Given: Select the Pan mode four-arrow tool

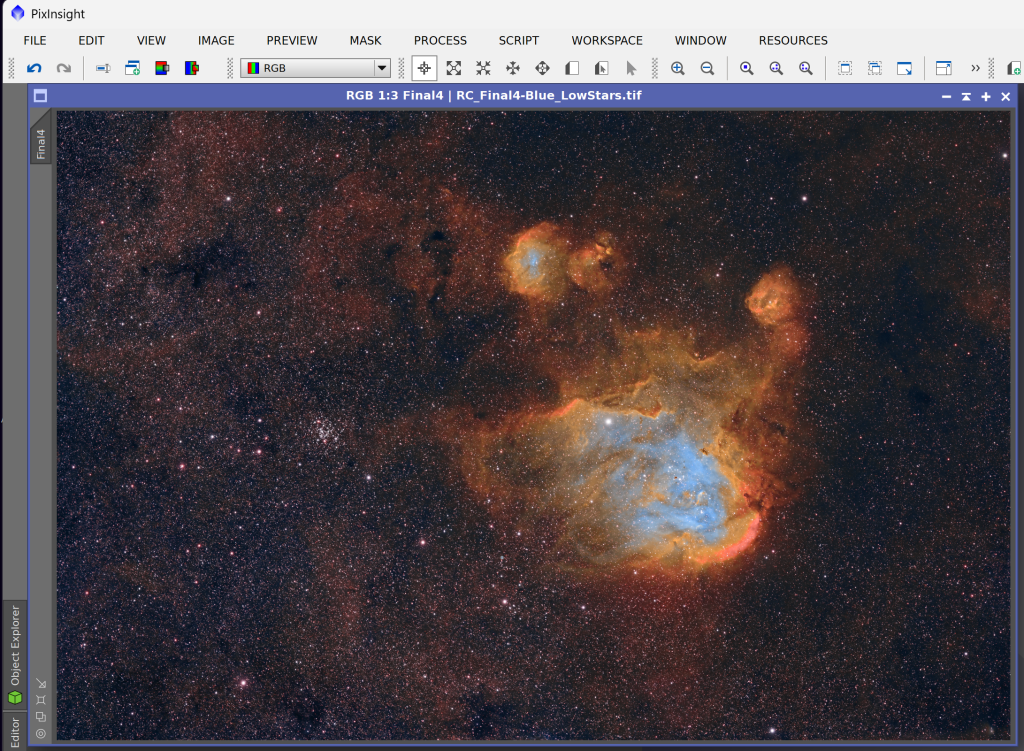Looking at the screenshot, I should (x=513, y=68).
